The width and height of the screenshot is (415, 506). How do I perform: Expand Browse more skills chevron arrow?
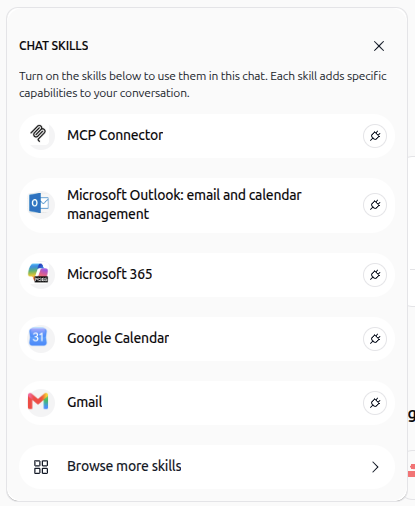(x=375, y=467)
